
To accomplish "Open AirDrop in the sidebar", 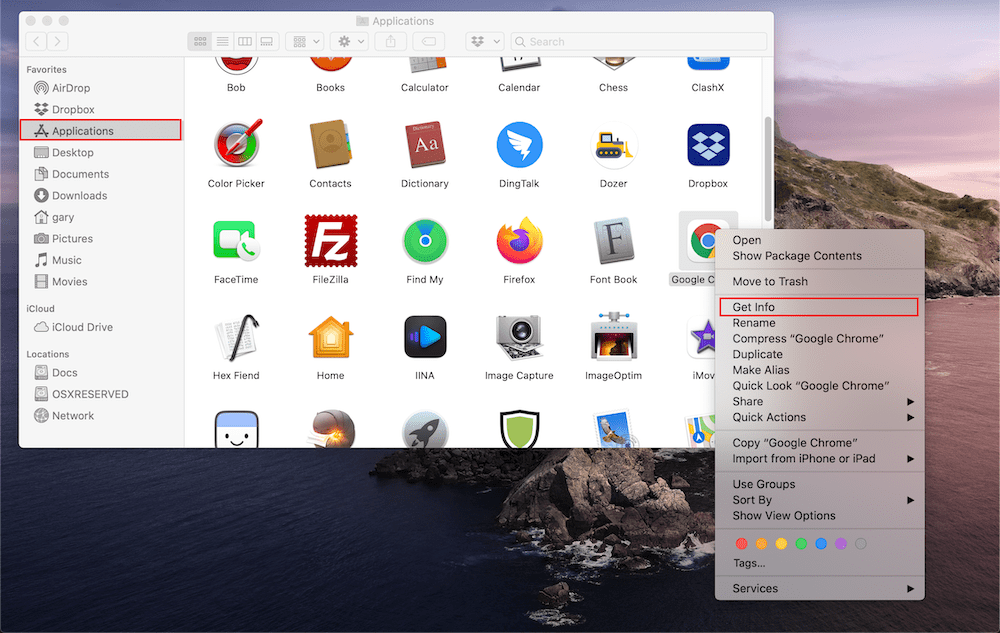I will (x=102, y=88).
